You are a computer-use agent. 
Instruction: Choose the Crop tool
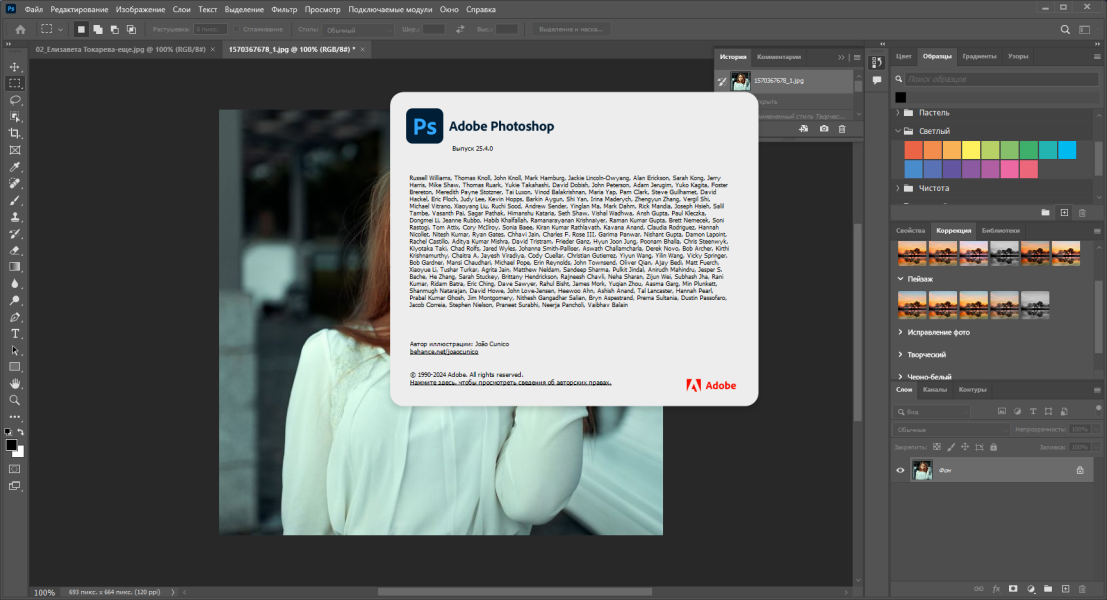tap(15, 133)
